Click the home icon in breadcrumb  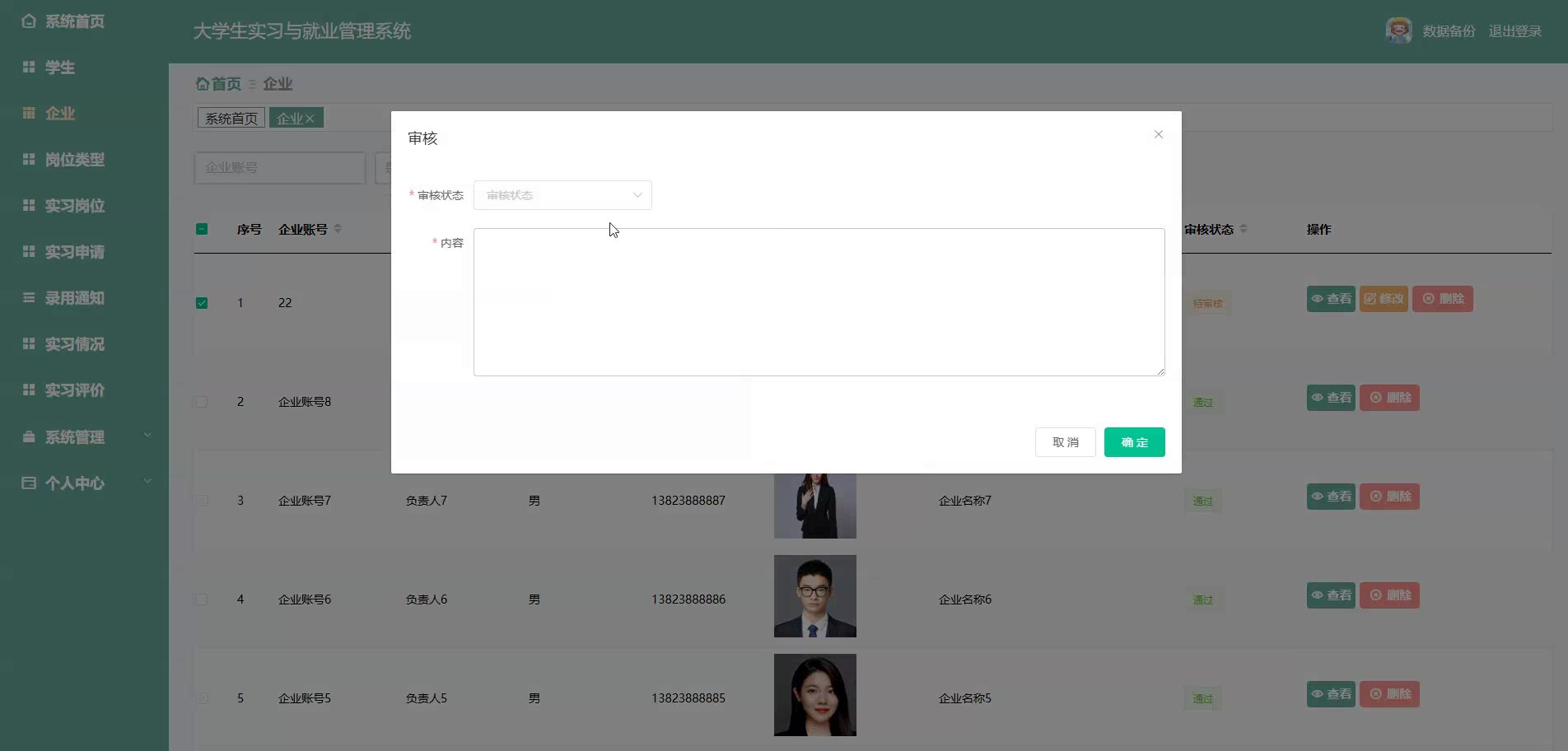(203, 84)
